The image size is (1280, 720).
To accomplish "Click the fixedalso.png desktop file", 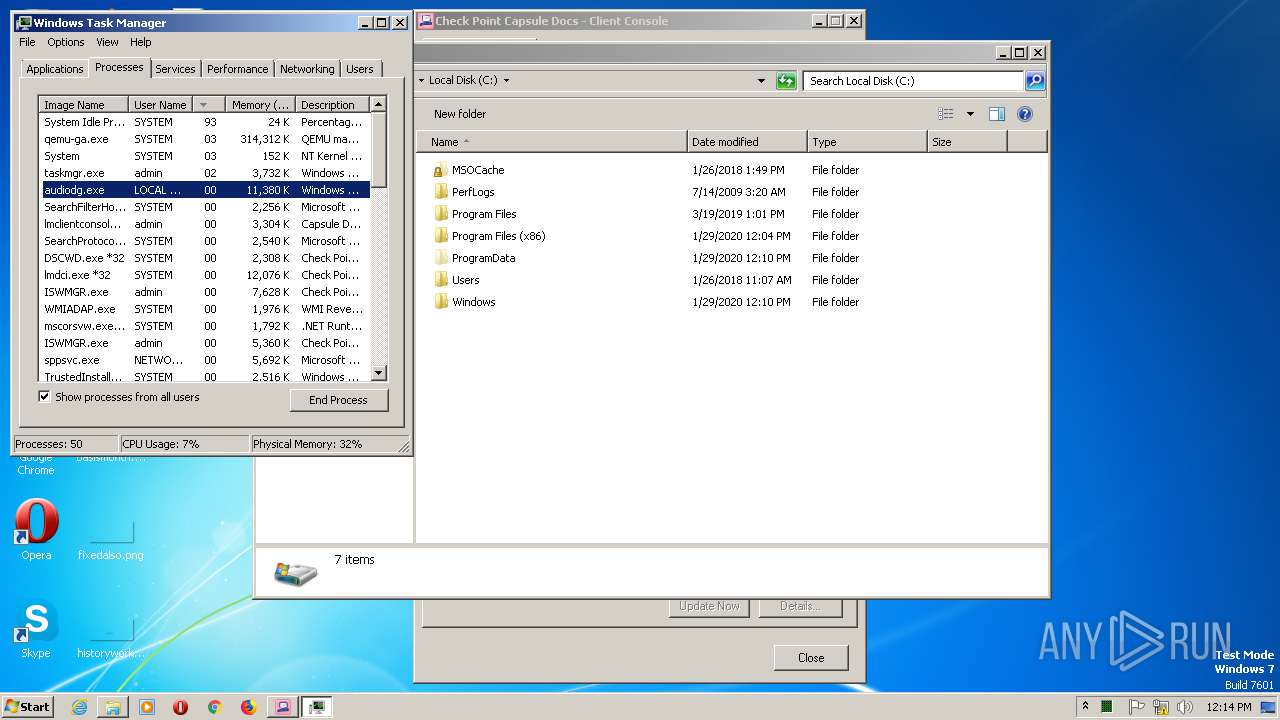I will (111, 540).
